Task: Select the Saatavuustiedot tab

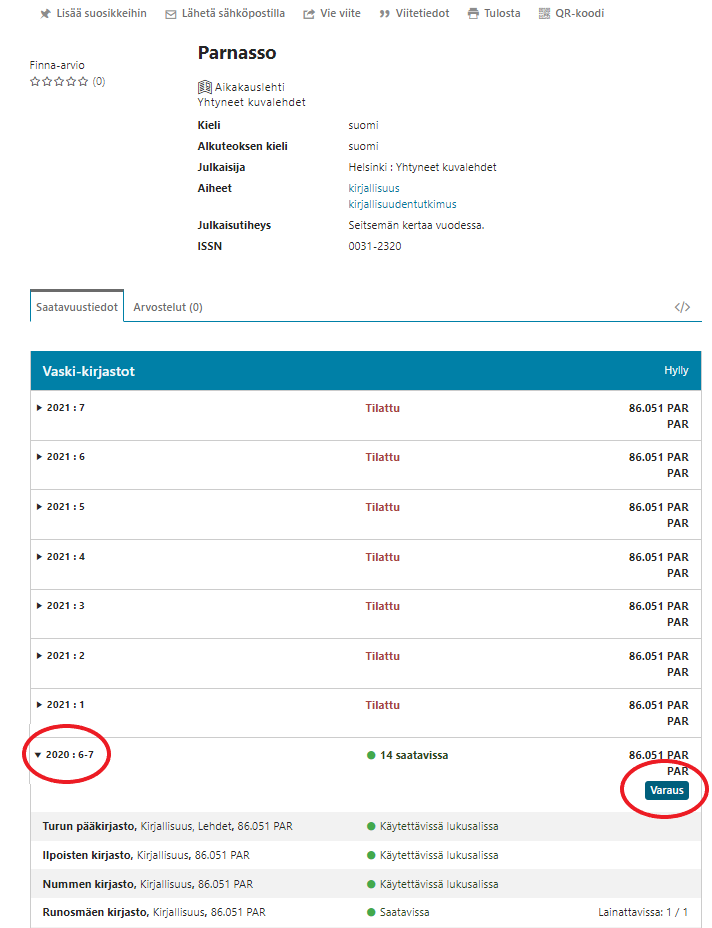Action: (x=77, y=307)
